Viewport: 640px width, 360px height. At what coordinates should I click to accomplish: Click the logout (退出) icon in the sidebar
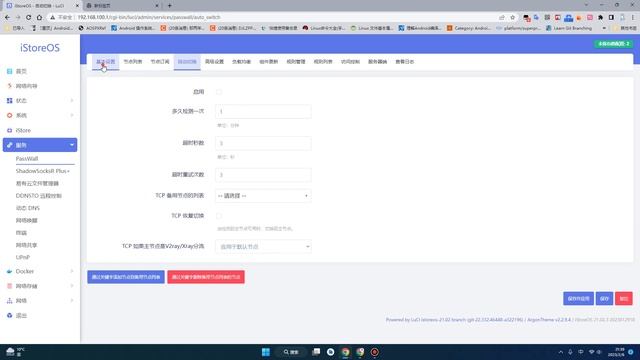click(x=9, y=315)
